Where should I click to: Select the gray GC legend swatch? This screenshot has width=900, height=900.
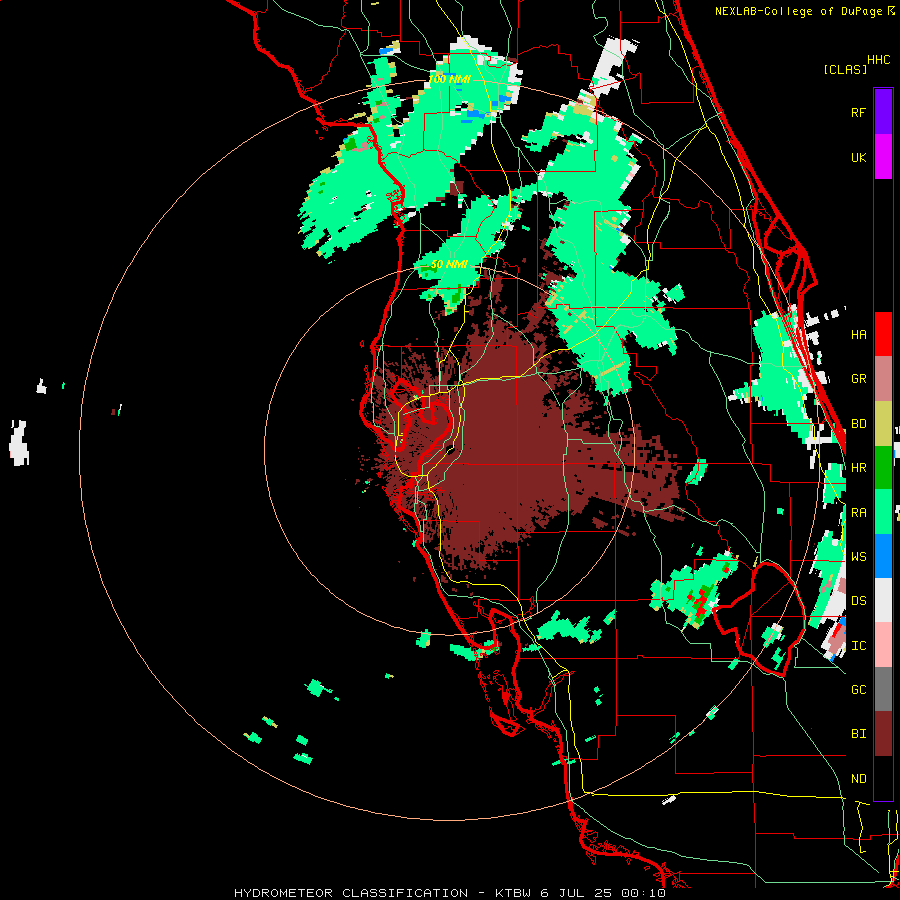883,689
